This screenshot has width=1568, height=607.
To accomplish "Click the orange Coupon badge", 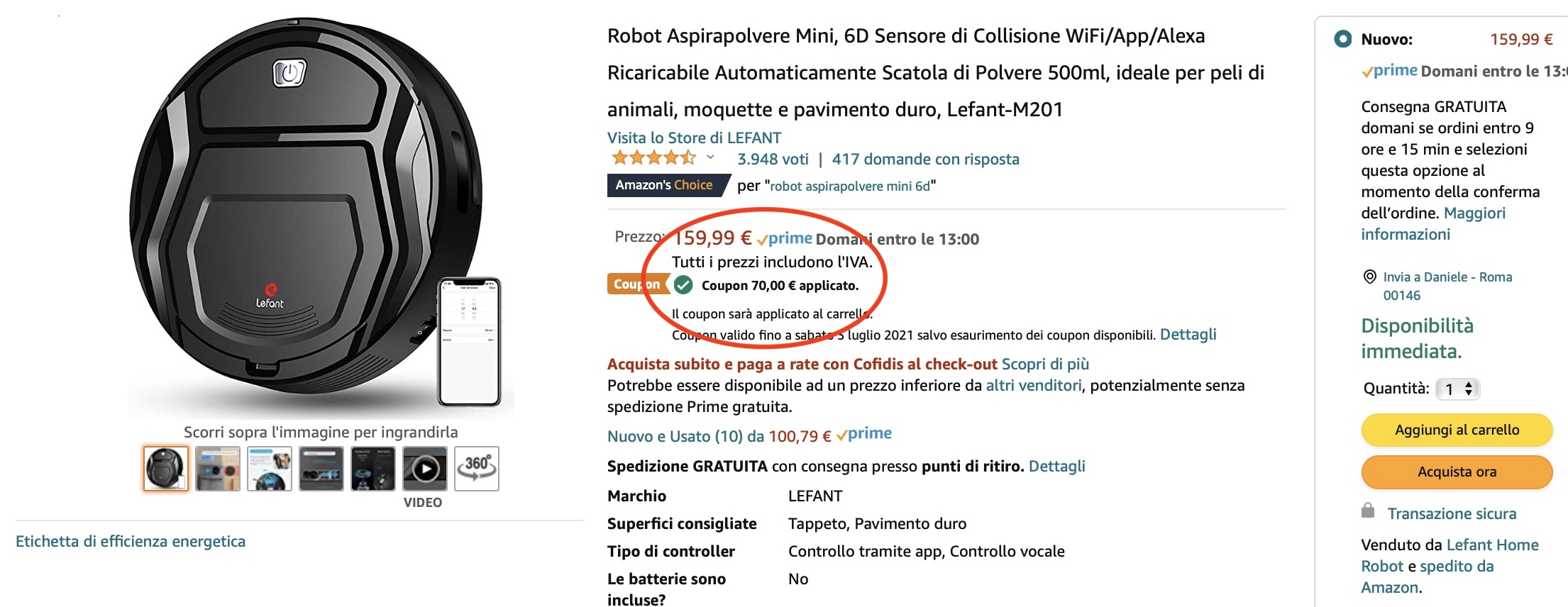I will [x=636, y=284].
